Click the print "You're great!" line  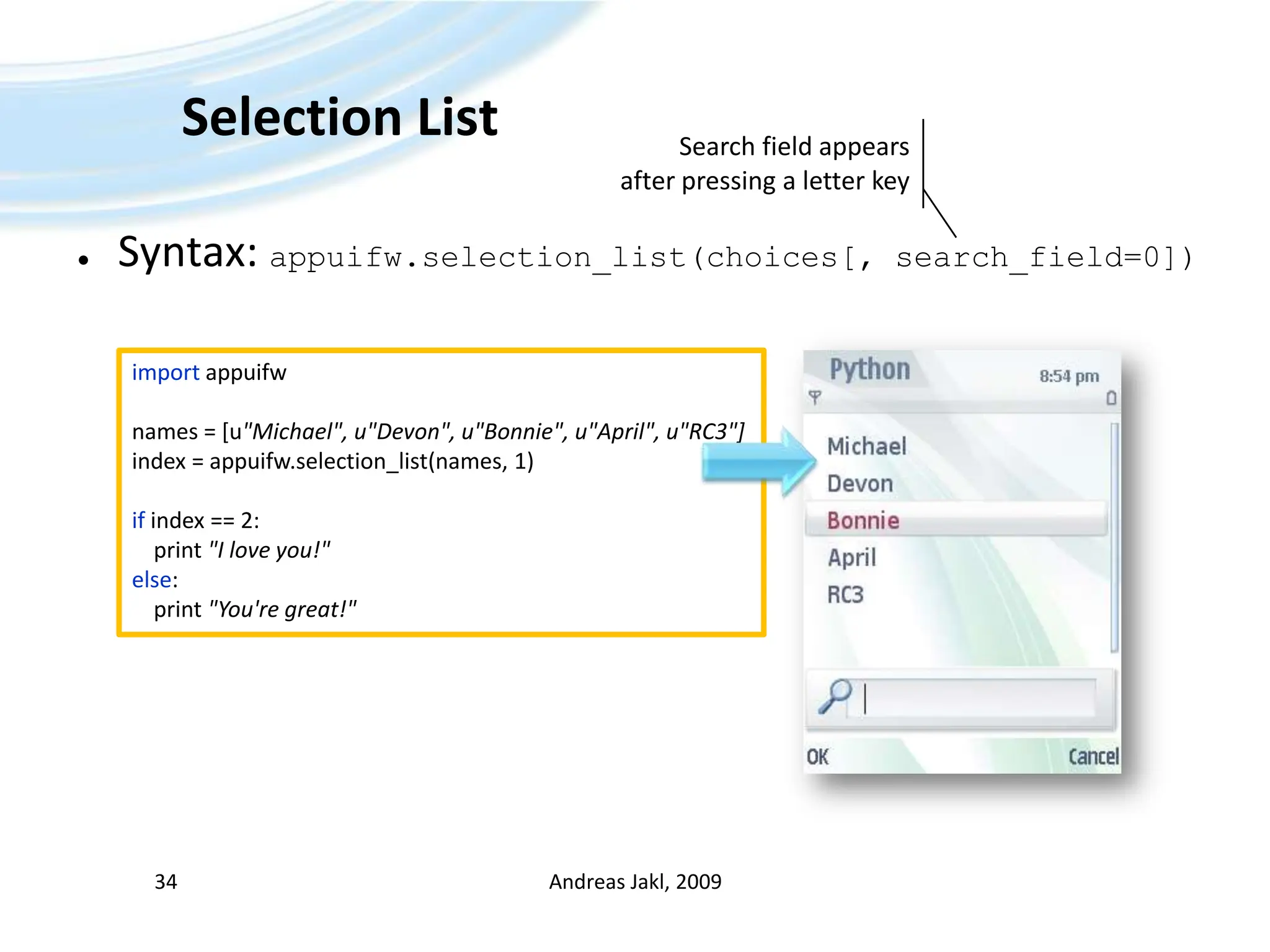pos(255,610)
